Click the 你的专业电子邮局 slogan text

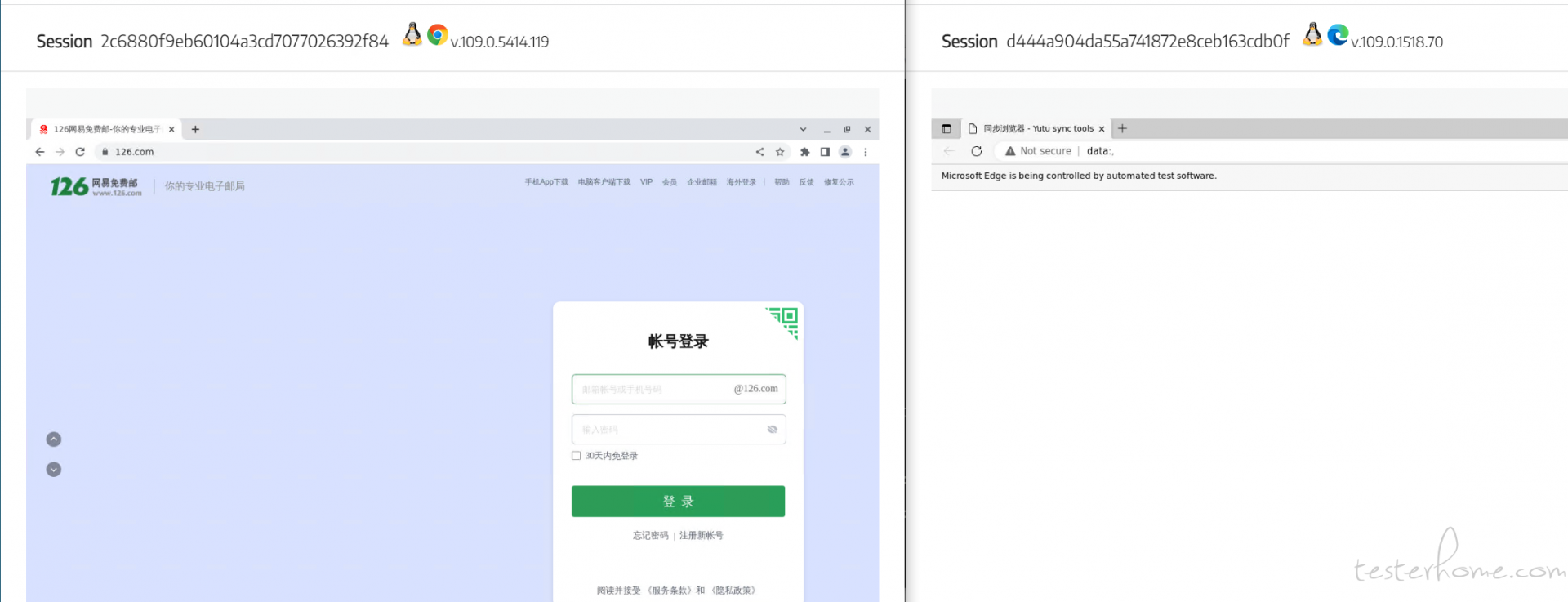coord(205,186)
